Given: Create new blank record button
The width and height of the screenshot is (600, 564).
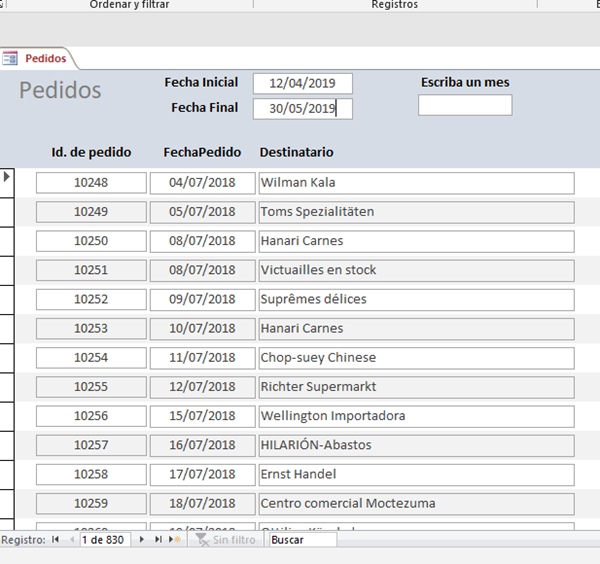Looking at the screenshot, I should (x=175, y=540).
